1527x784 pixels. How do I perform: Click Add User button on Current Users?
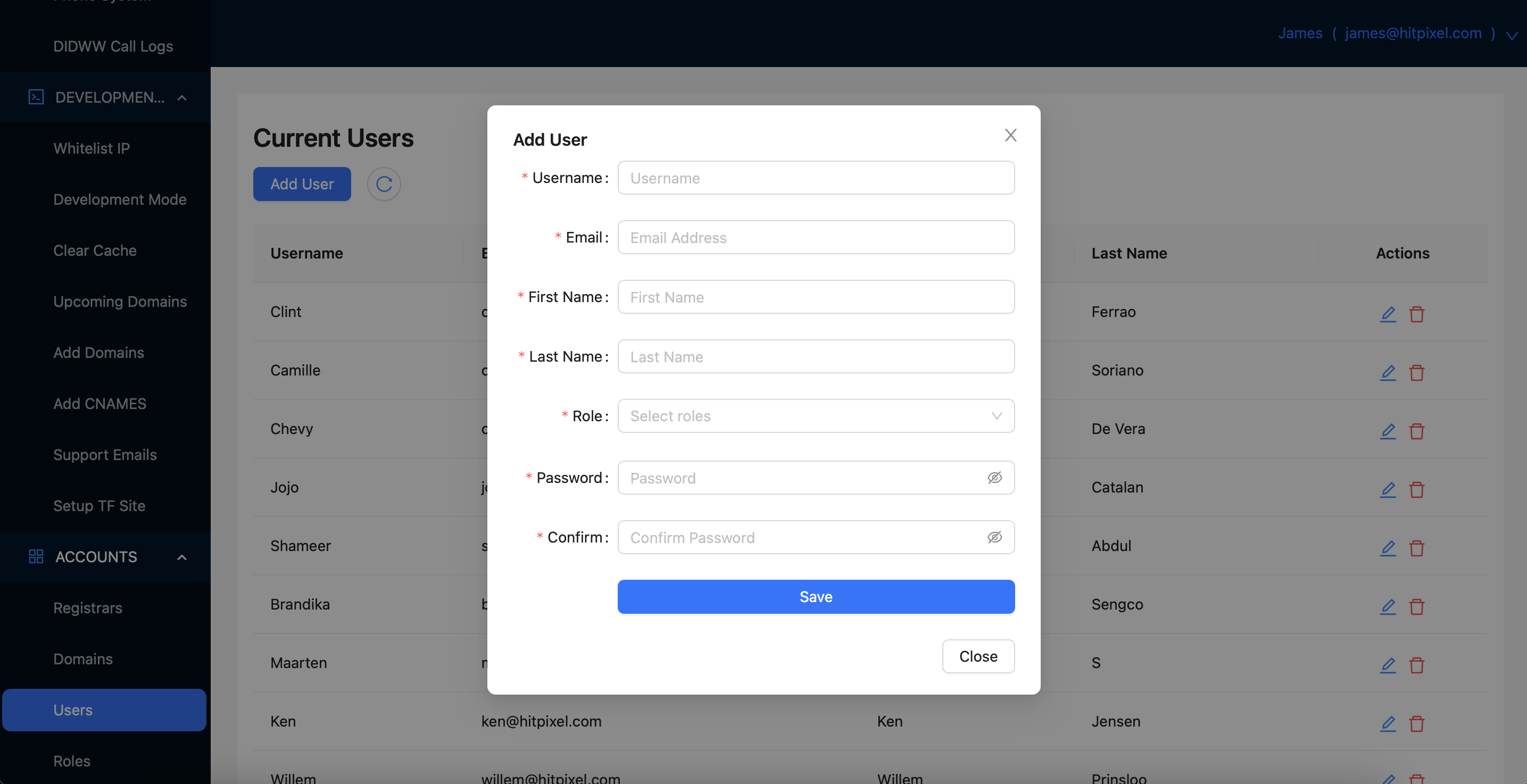[x=302, y=183]
